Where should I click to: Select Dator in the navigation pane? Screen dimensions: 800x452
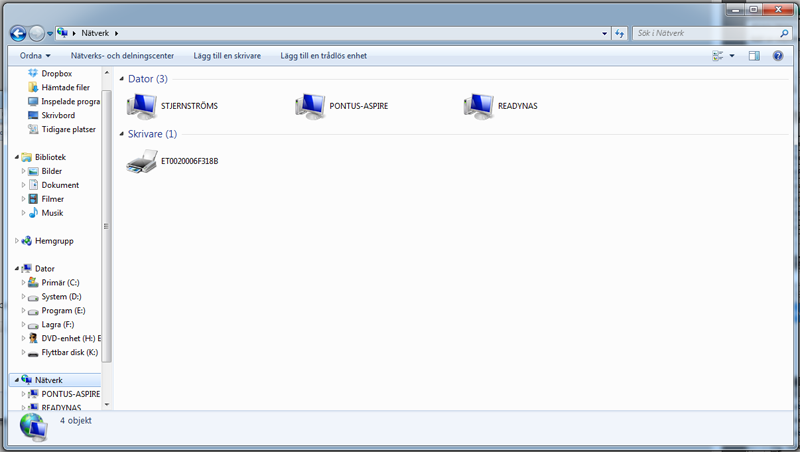point(45,268)
